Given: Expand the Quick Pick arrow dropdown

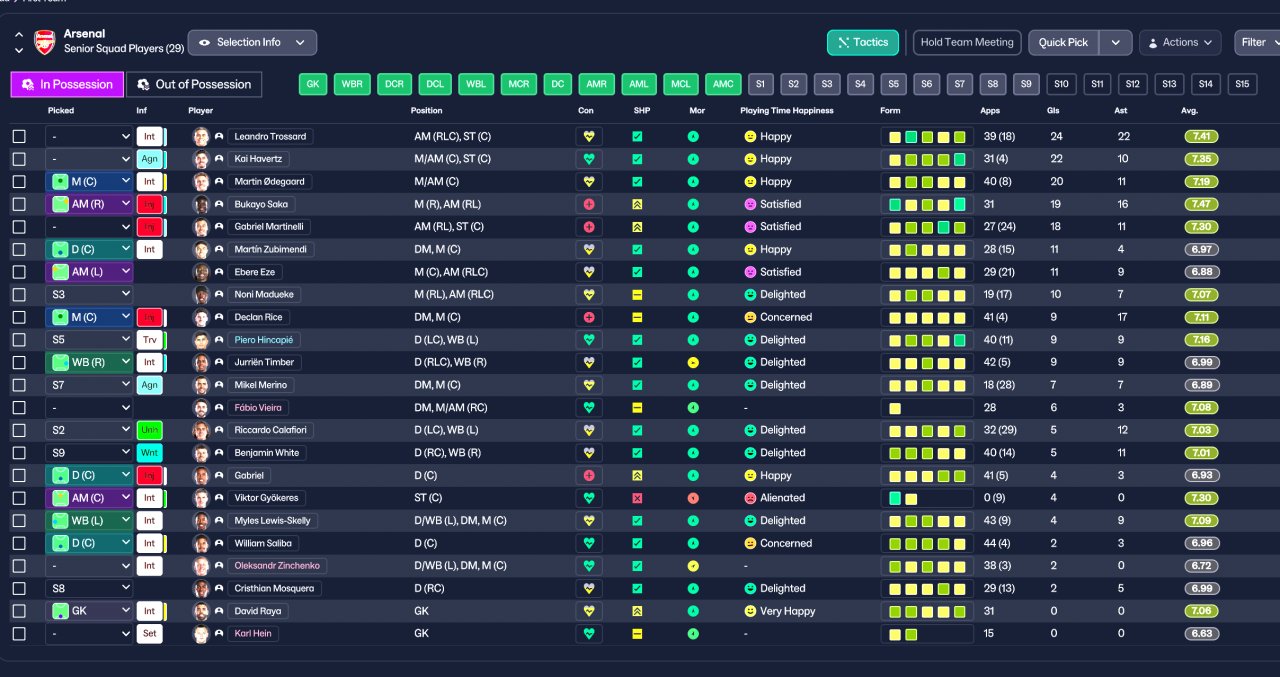Looking at the screenshot, I should (x=1116, y=42).
